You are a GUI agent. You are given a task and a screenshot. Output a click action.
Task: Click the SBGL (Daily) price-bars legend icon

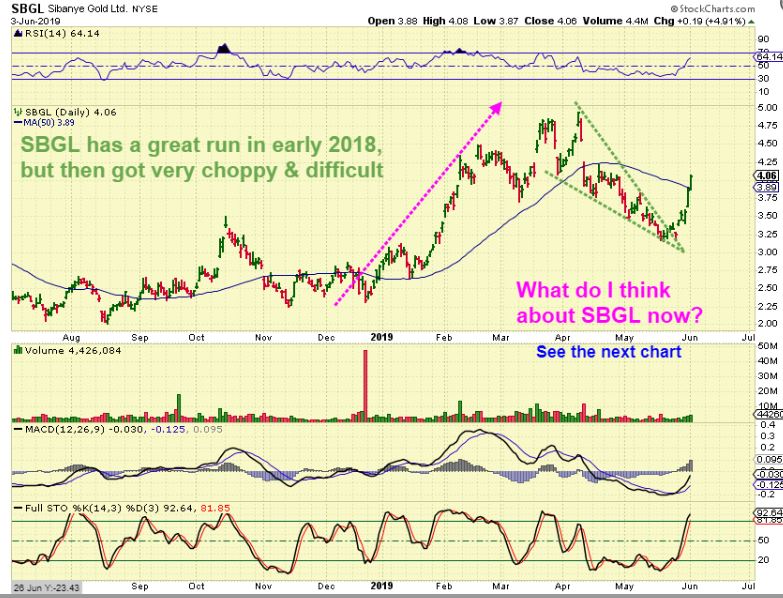tap(18, 112)
